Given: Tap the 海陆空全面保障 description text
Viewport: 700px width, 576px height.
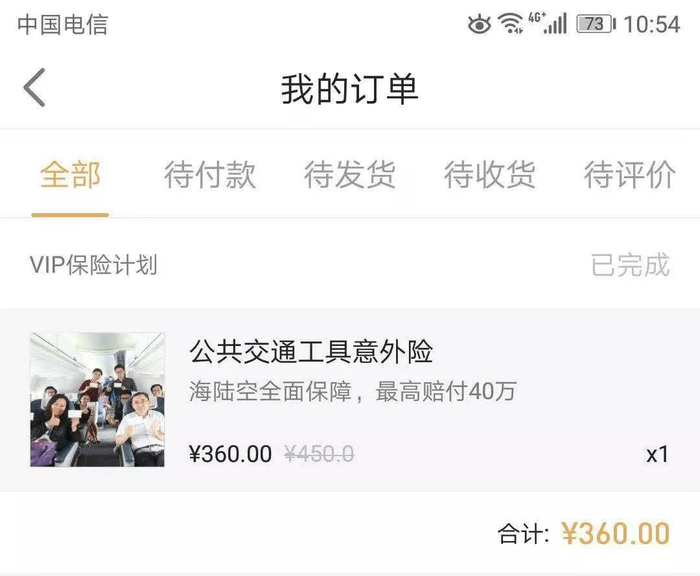Looking at the screenshot, I should pos(352,391).
